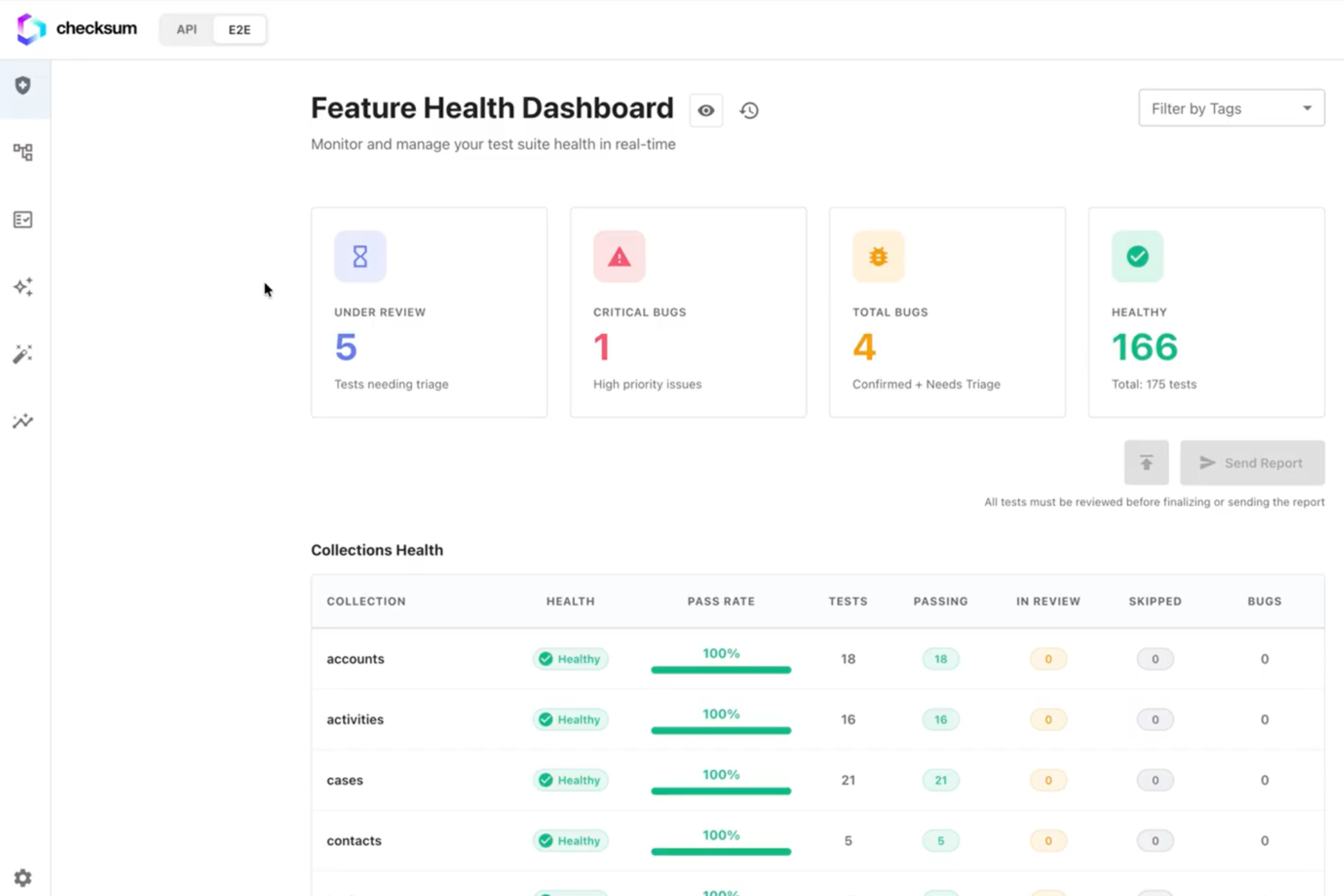Open the activities collection link

click(355, 719)
